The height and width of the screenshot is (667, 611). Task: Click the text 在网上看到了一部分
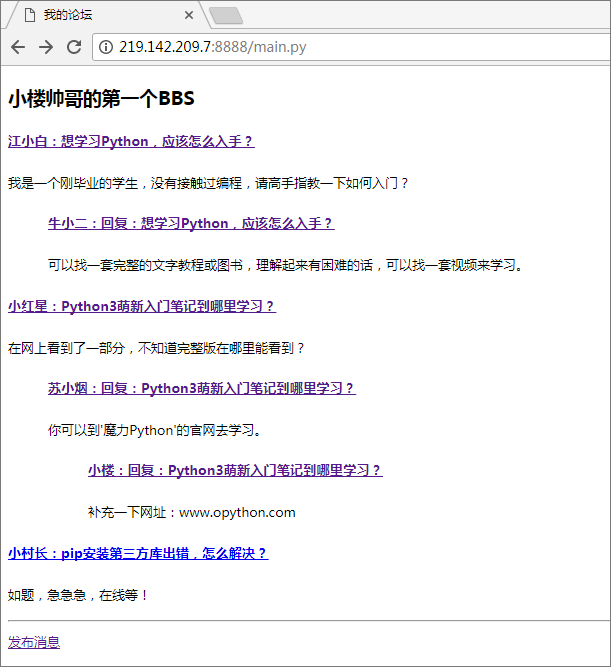point(66,348)
